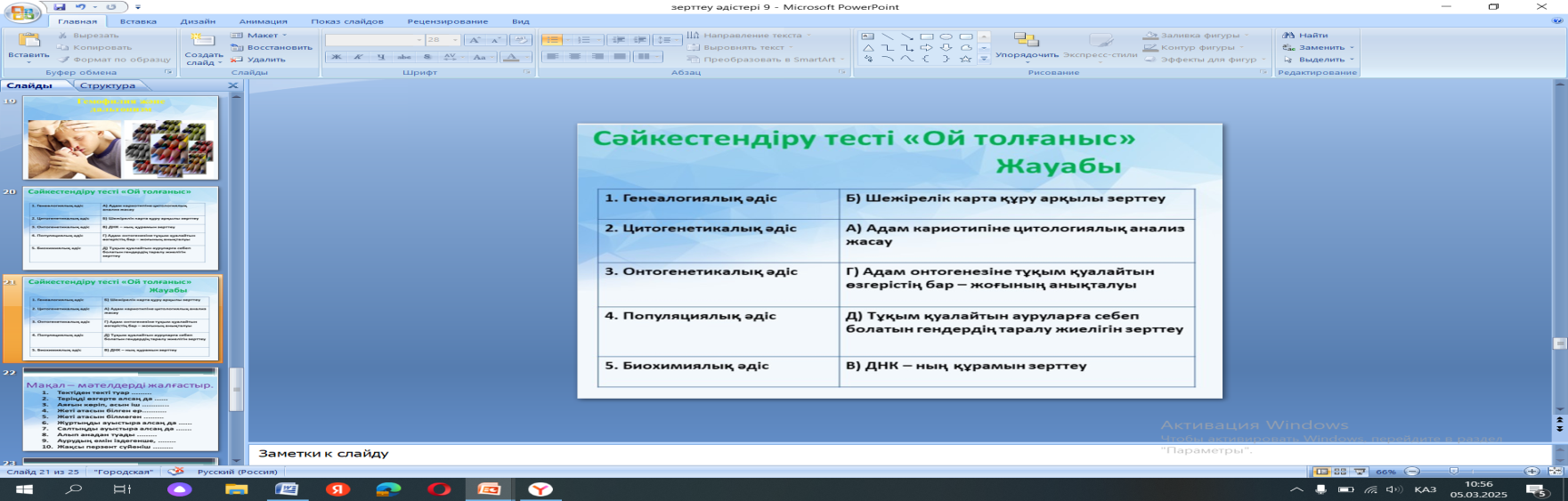Select the oval shape in the shapes gallery
Image resolution: width=1568 pixels, height=501 pixels.
[946, 36]
